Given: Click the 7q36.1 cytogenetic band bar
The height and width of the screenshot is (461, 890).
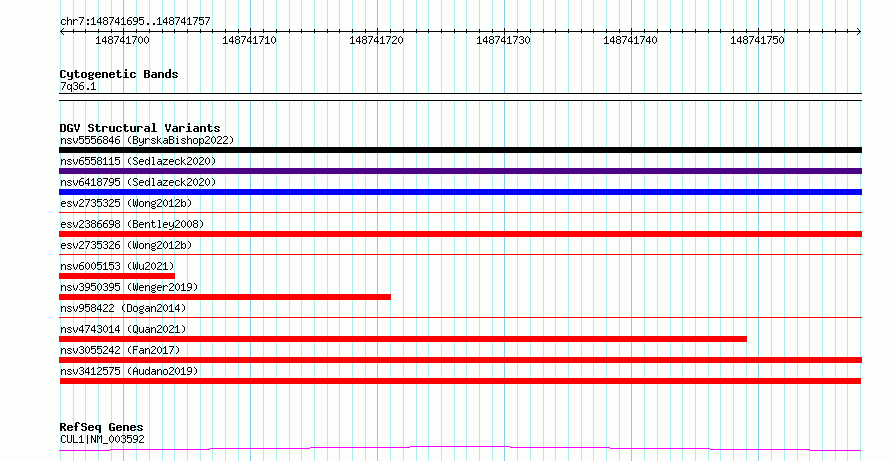Looking at the screenshot, I should point(460,97).
